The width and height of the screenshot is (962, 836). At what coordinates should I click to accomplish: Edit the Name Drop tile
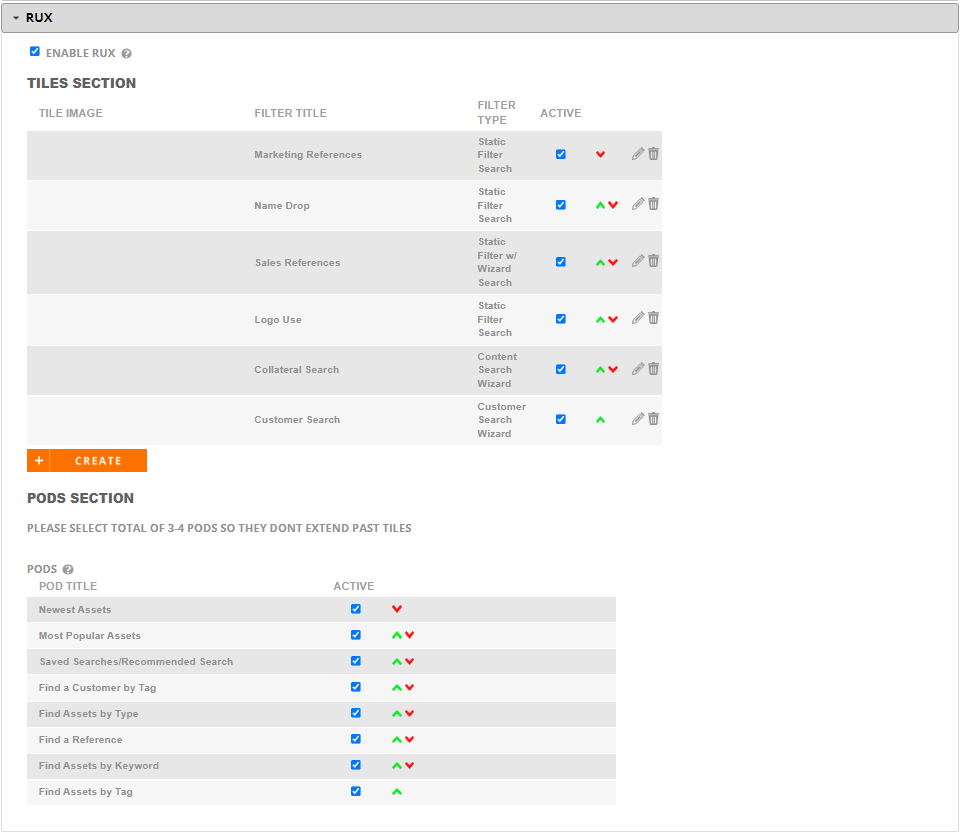click(638, 204)
